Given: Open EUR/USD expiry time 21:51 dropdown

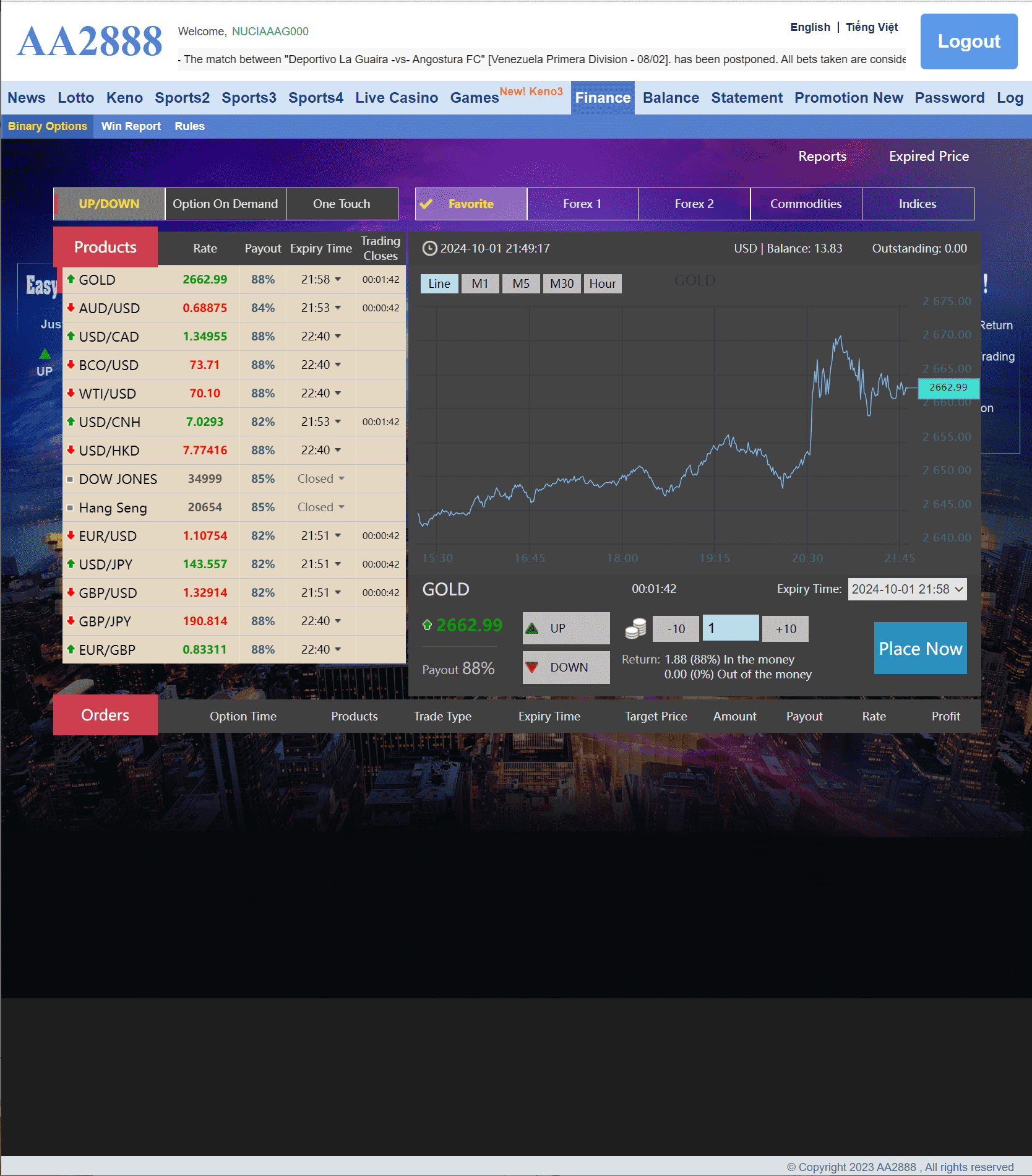Looking at the screenshot, I should (x=321, y=535).
